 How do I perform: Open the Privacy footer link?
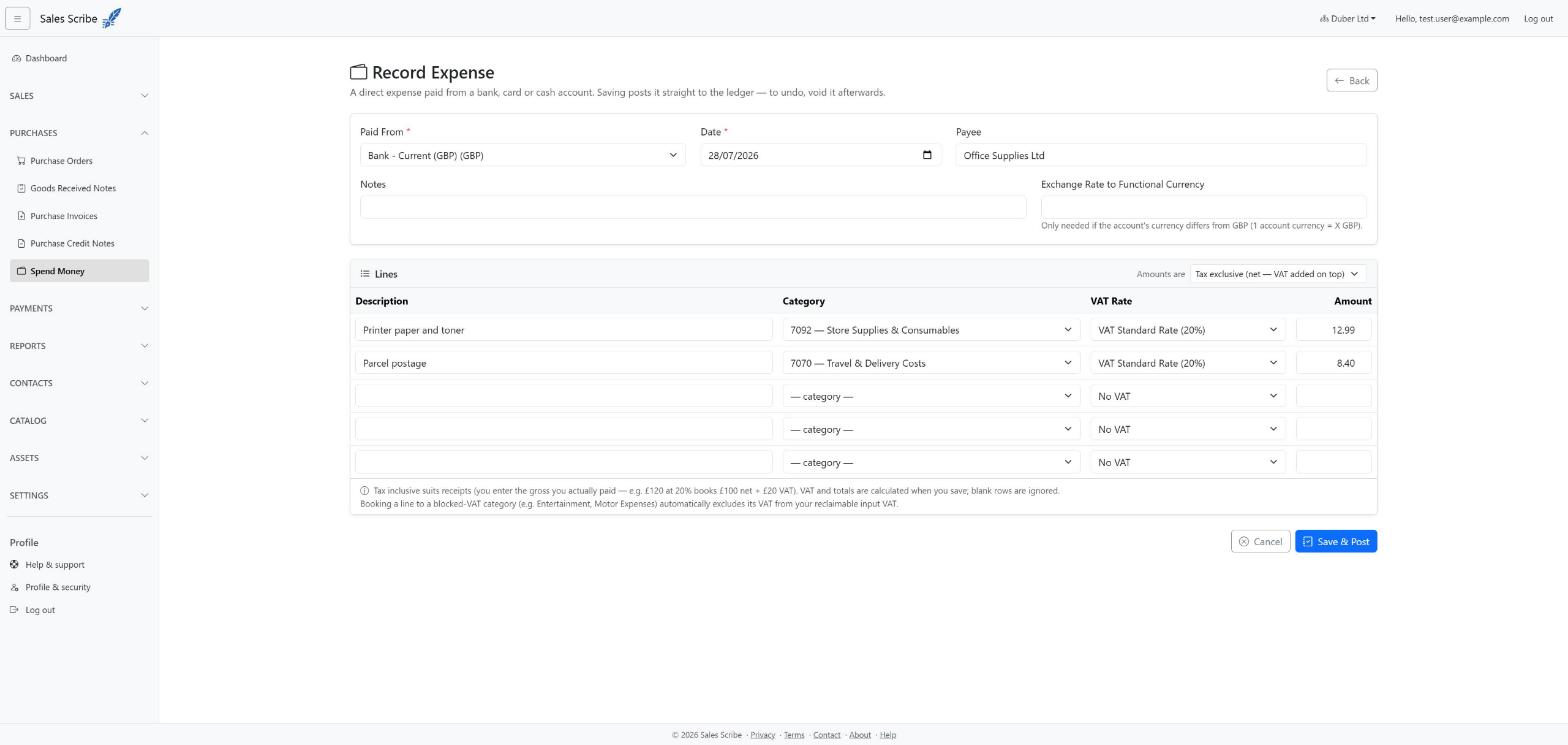coord(763,735)
